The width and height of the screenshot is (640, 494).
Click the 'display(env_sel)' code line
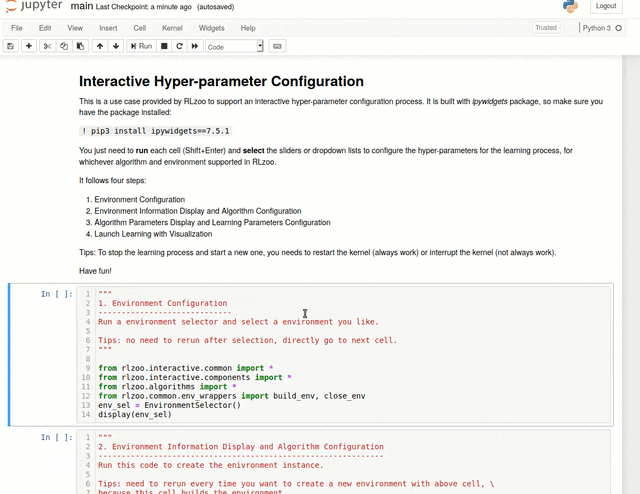(x=135, y=414)
